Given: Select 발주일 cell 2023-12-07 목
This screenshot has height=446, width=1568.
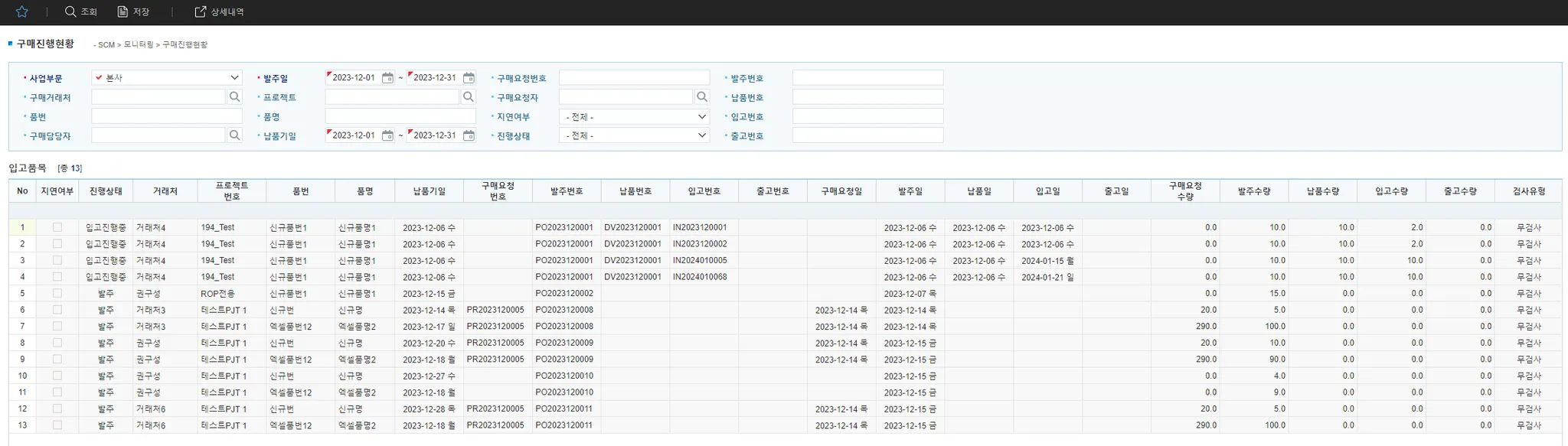Looking at the screenshot, I should (x=910, y=293).
